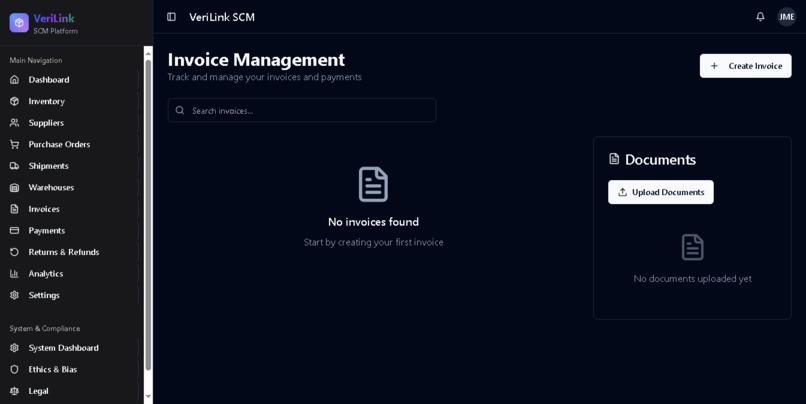Navigate to Suppliers
This screenshot has width=806, height=404.
click(70, 123)
